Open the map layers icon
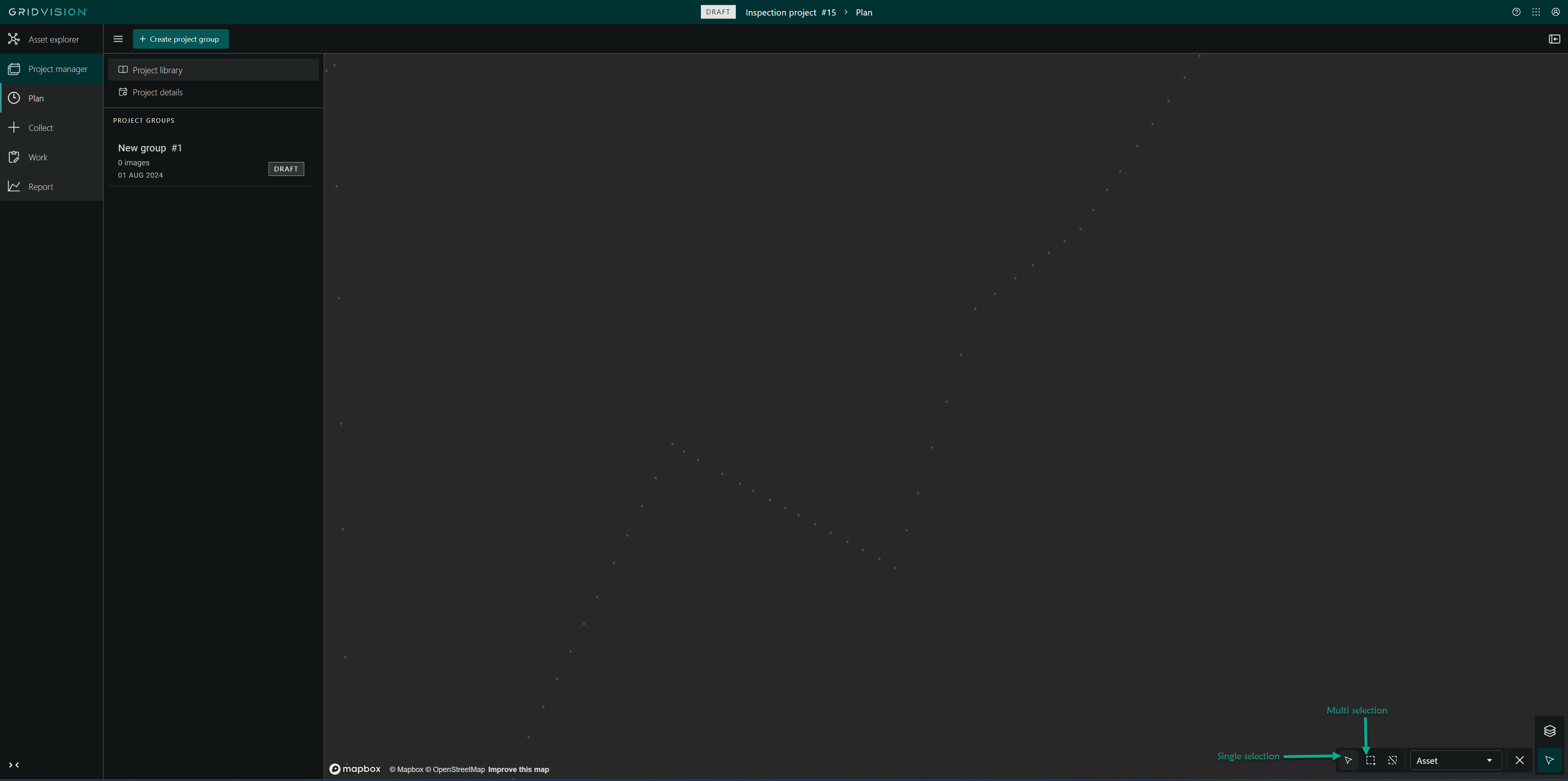The width and height of the screenshot is (1568, 781). (1550, 730)
